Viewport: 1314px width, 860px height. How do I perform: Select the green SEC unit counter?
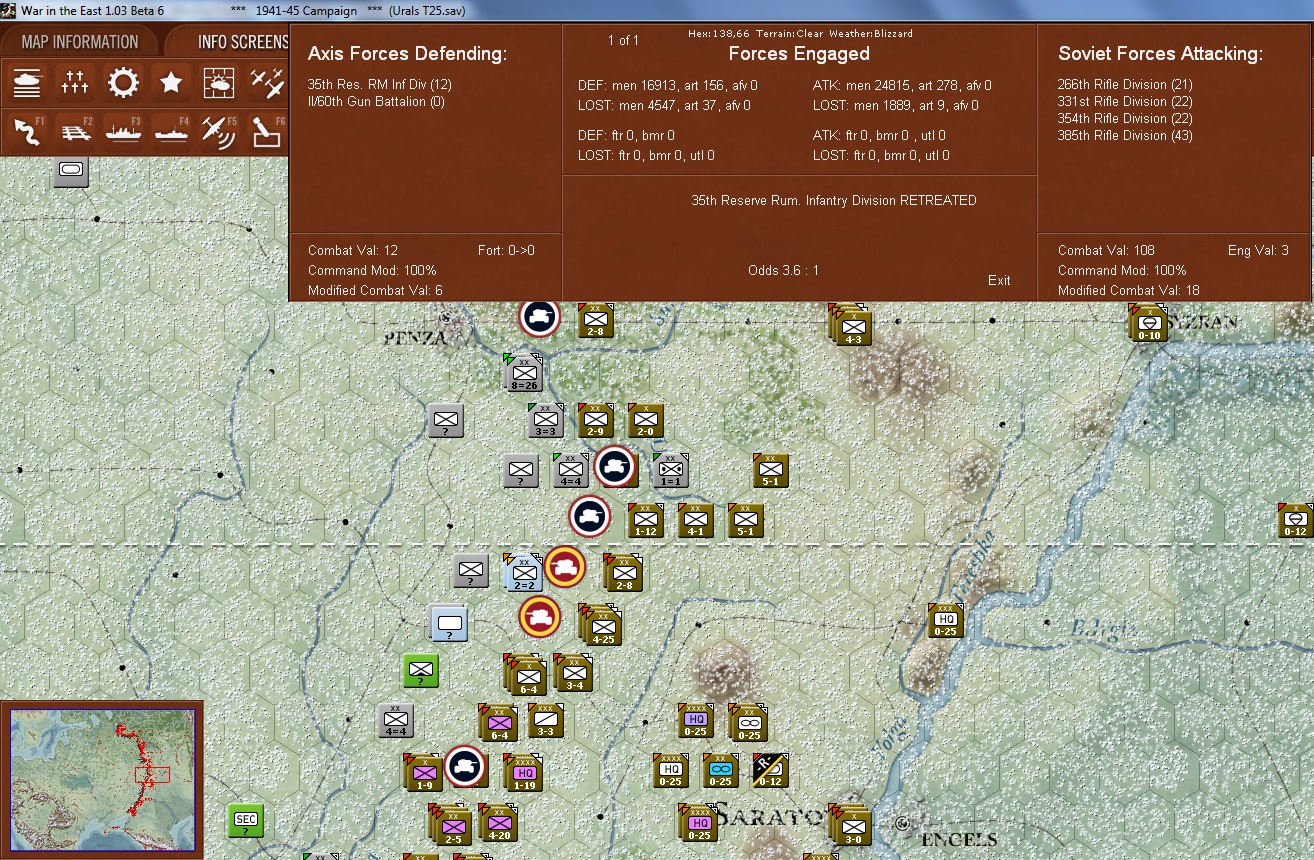tap(245, 820)
